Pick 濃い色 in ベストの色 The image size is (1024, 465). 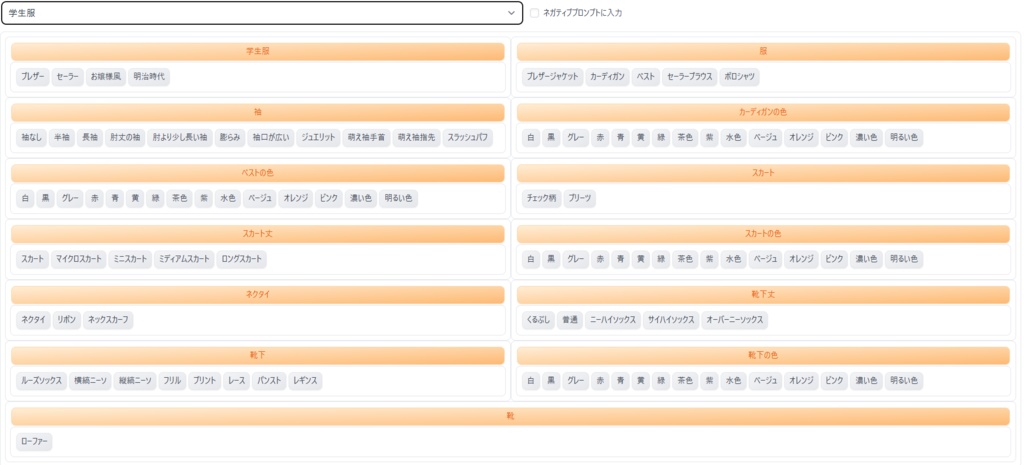[x=361, y=199]
